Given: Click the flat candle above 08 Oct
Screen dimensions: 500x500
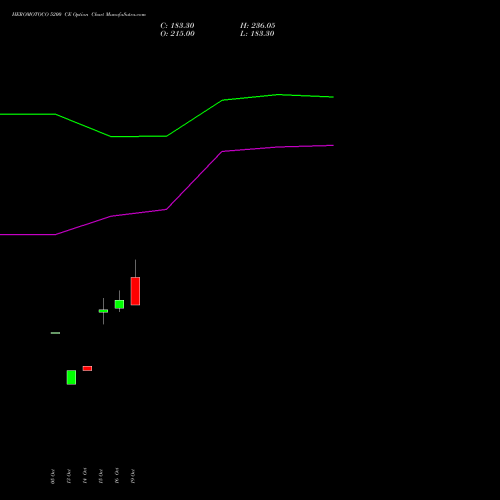Looking at the screenshot, I should coord(55,333).
